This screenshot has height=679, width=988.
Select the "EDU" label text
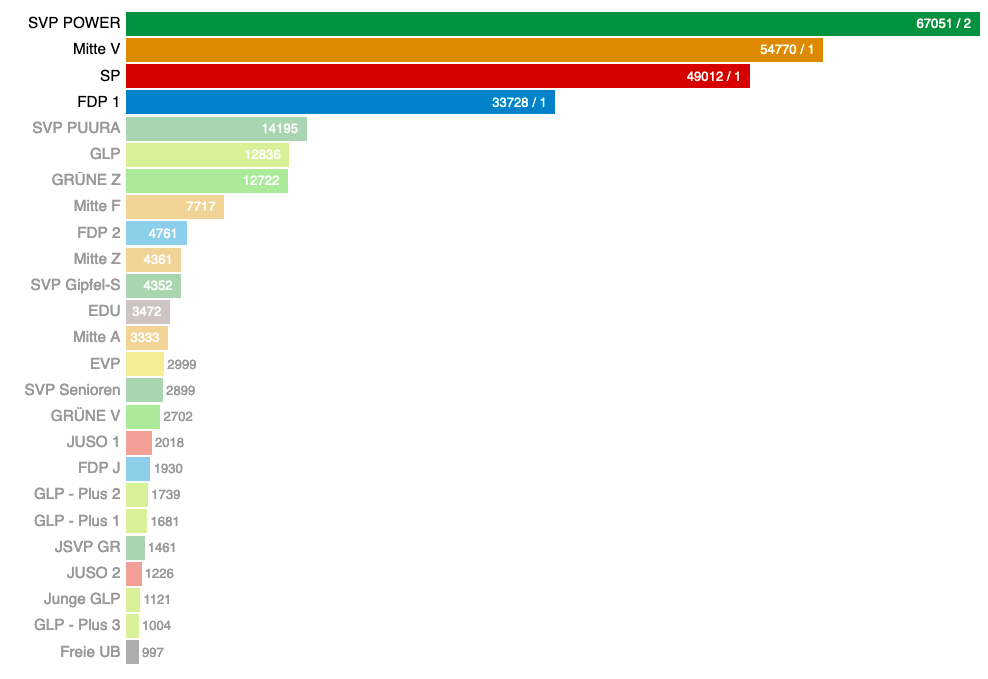(104, 311)
